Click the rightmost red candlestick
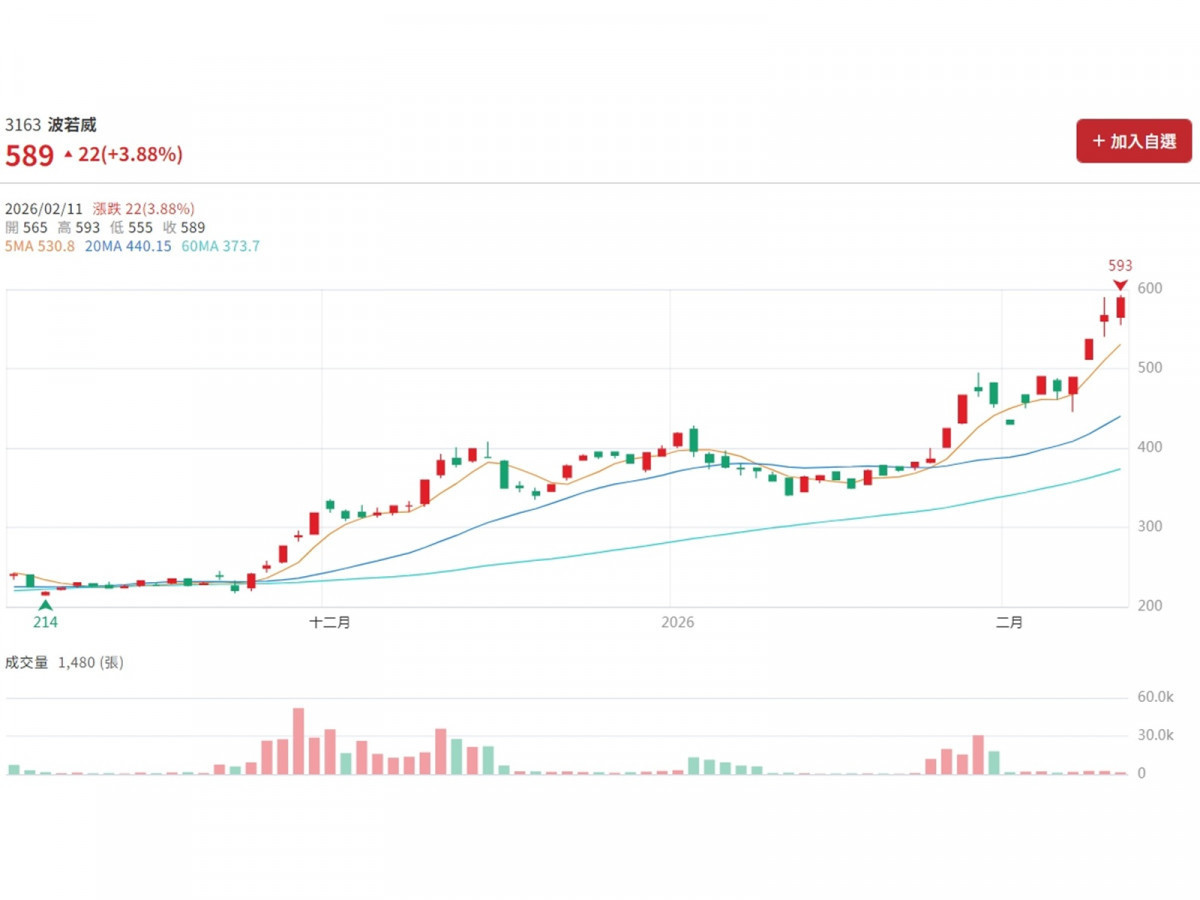1200x900 pixels. (1121, 308)
